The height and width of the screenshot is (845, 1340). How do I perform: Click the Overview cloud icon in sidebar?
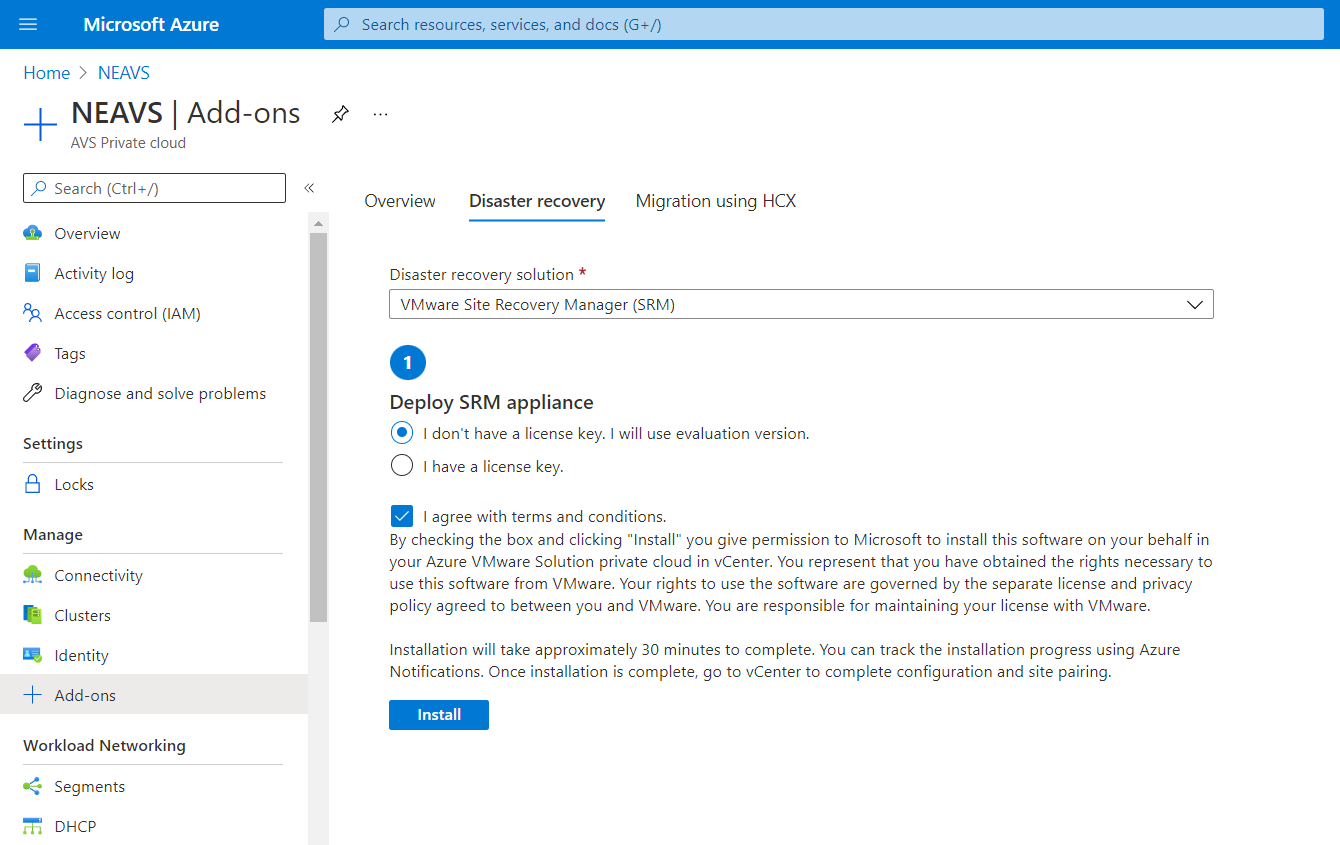[x=33, y=233]
